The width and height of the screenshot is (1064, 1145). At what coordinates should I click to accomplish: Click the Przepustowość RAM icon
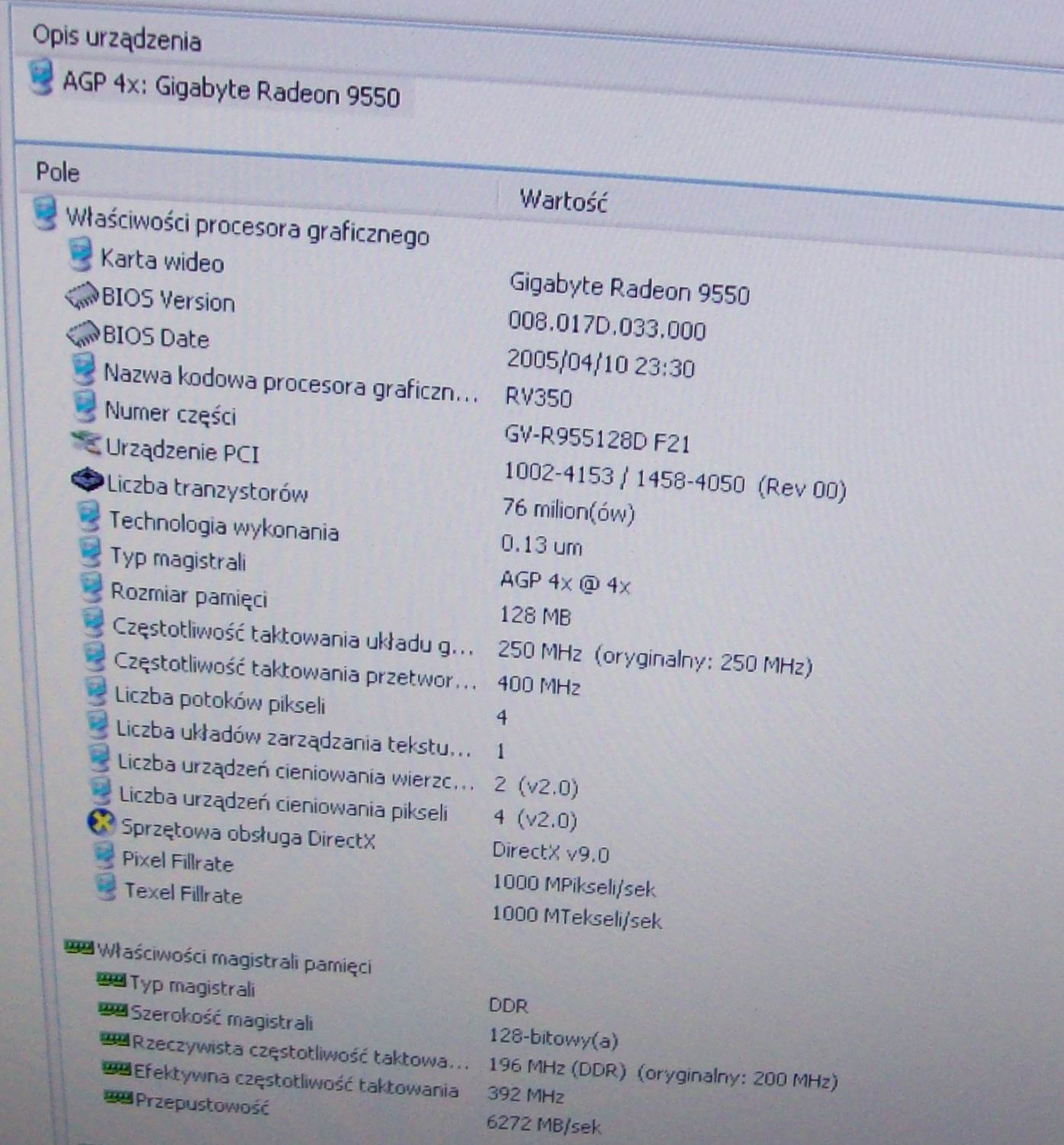tap(118, 1097)
